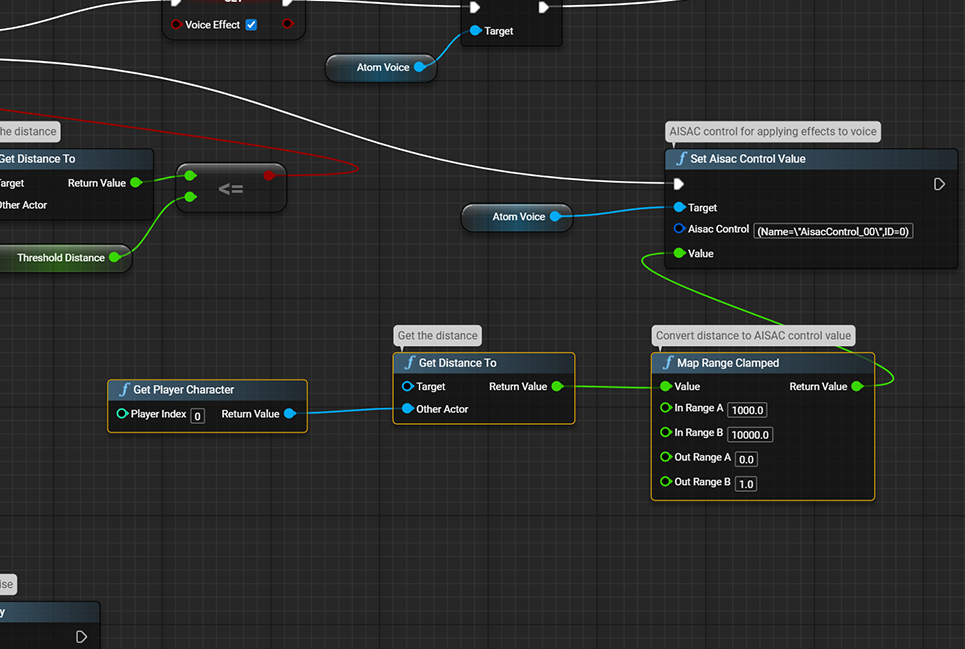Click the In Range A pin
Image resolution: width=965 pixels, height=649 pixels.
[665, 408]
